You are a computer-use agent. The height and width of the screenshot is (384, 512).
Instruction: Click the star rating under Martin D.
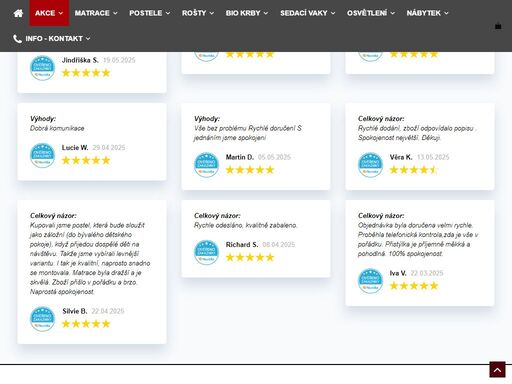point(250,170)
